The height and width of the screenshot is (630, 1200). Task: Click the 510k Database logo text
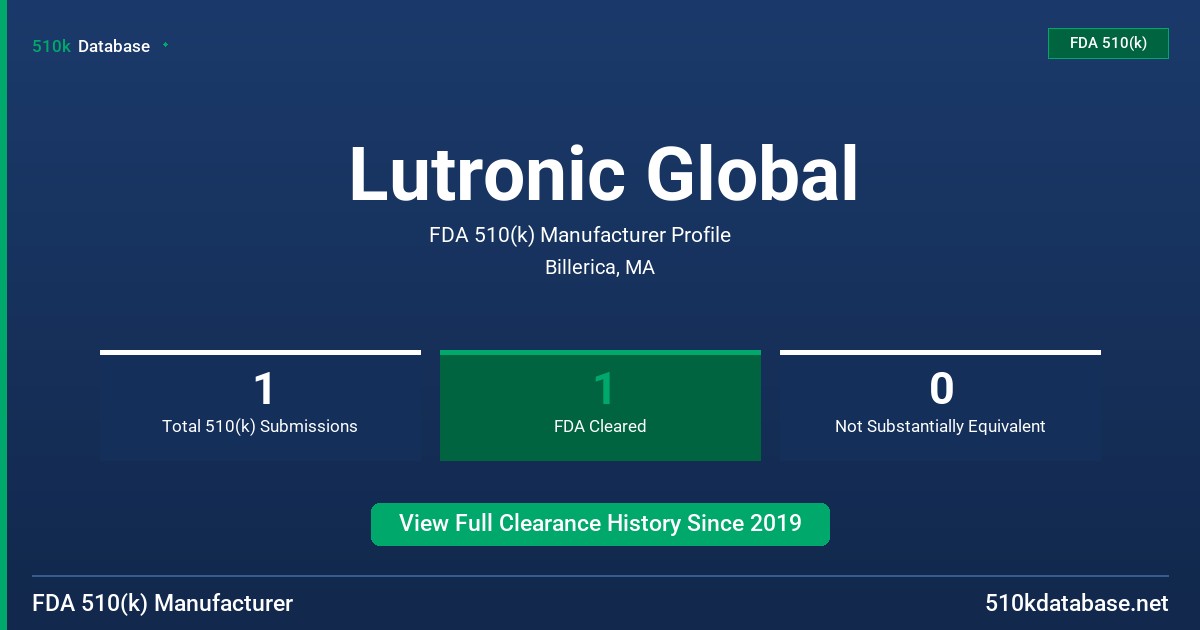tap(91, 46)
